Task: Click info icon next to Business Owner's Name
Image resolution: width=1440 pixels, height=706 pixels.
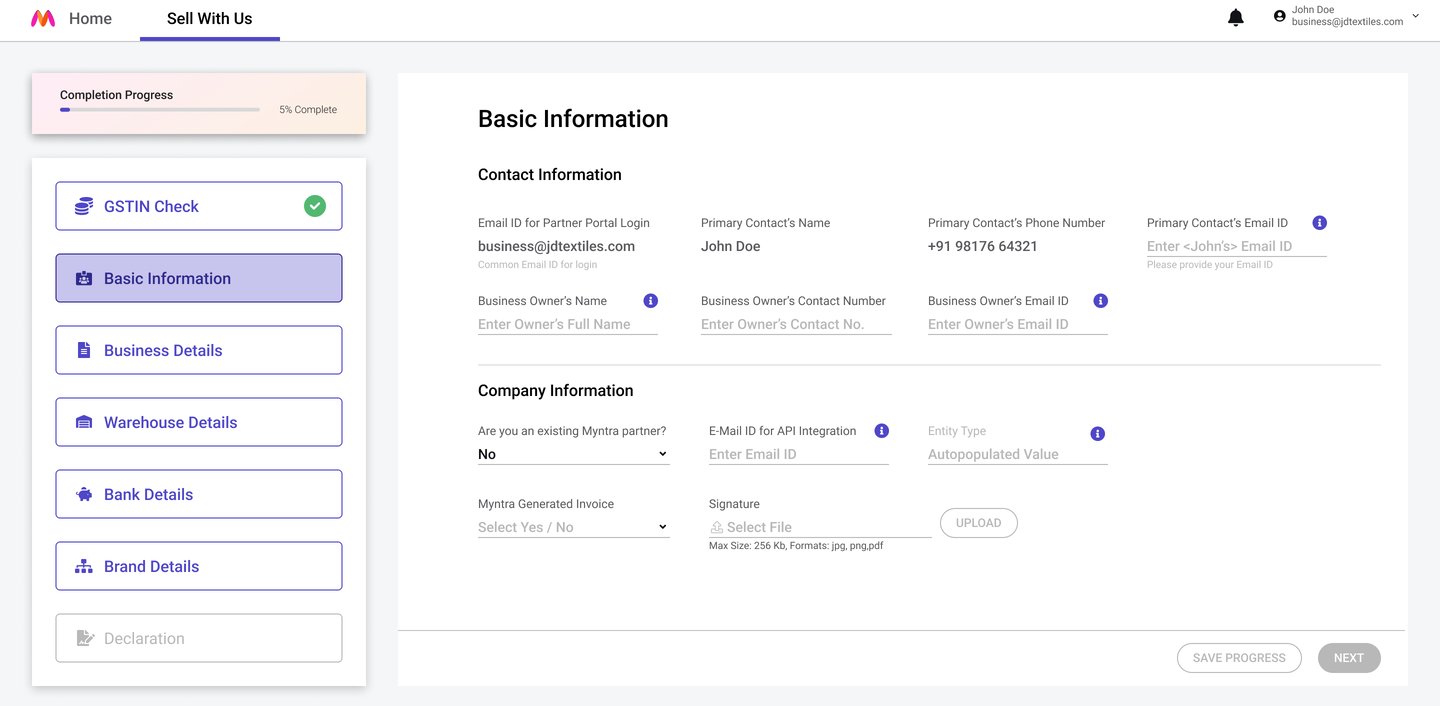Action: [x=651, y=301]
